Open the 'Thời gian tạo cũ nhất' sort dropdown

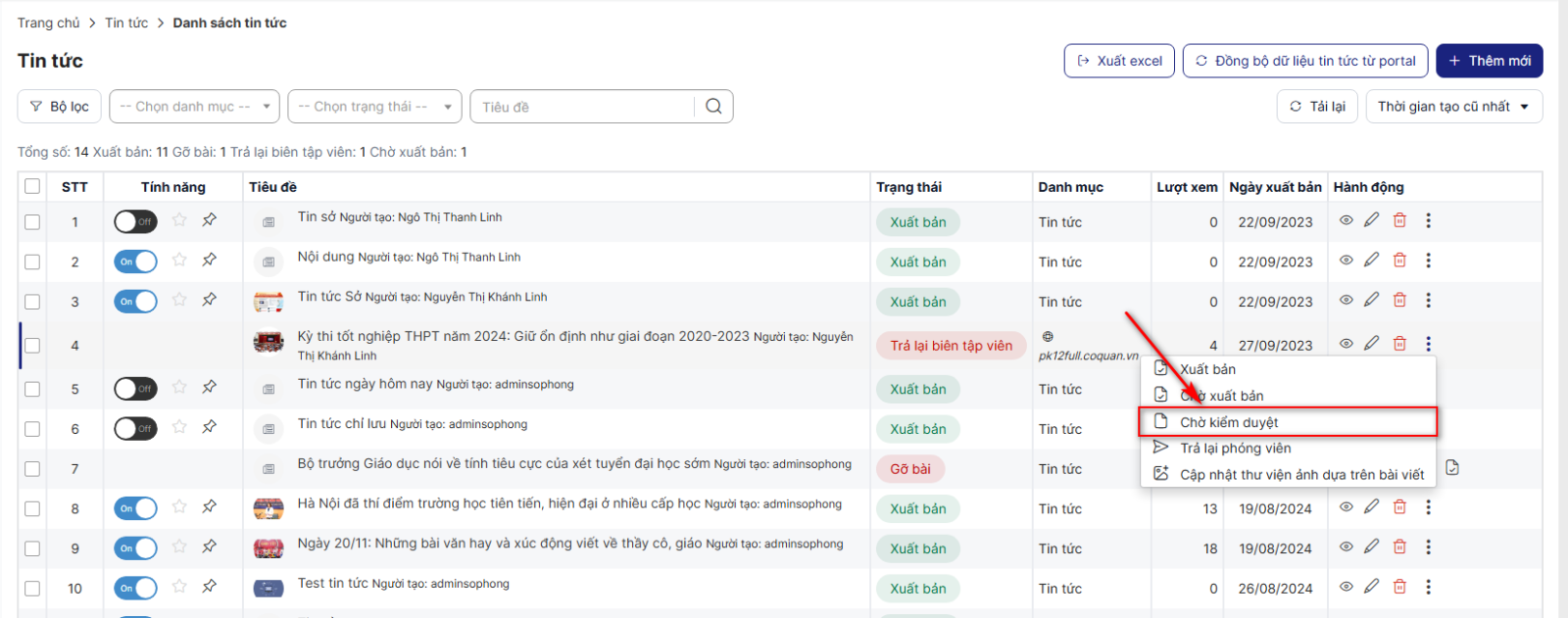coord(1453,107)
